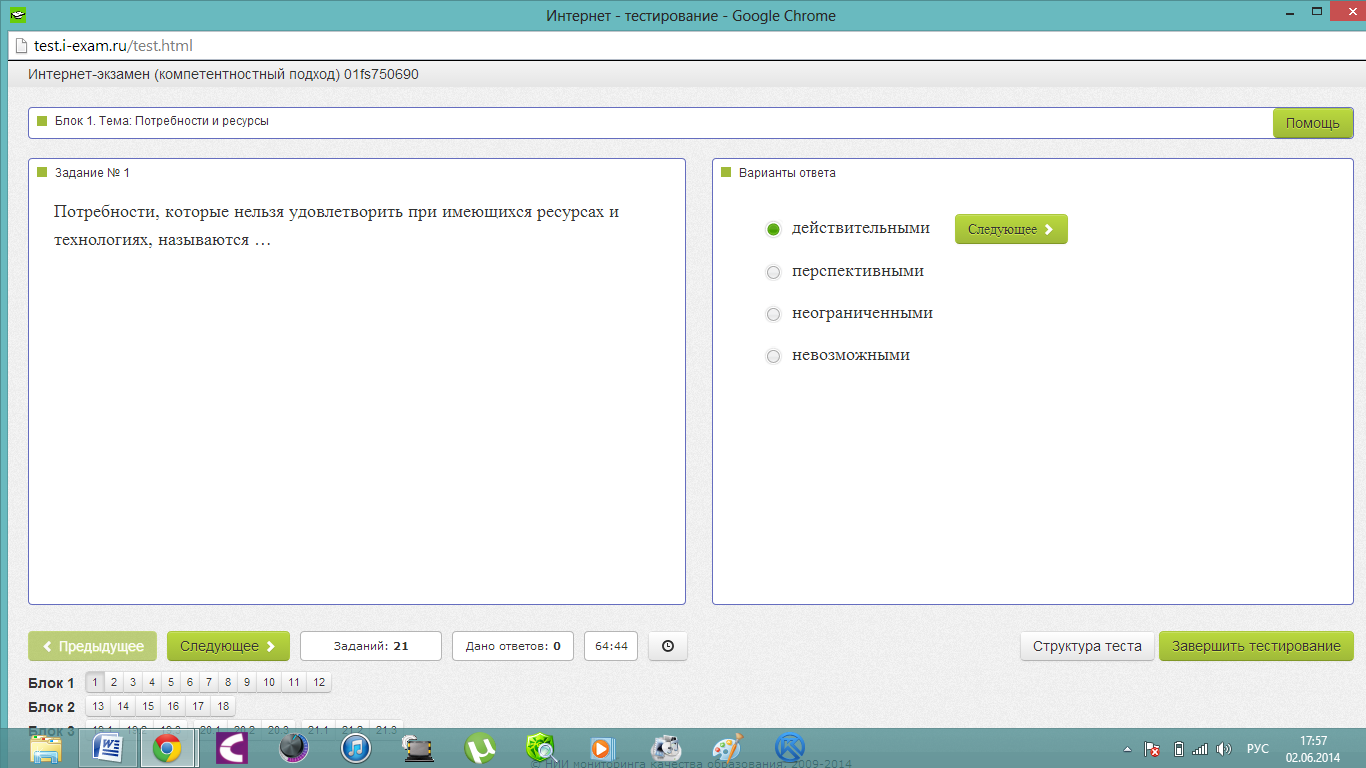Open the orange media player taskbar icon
Image resolution: width=1366 pixels, height=768 pixels.
pos(603,748)
